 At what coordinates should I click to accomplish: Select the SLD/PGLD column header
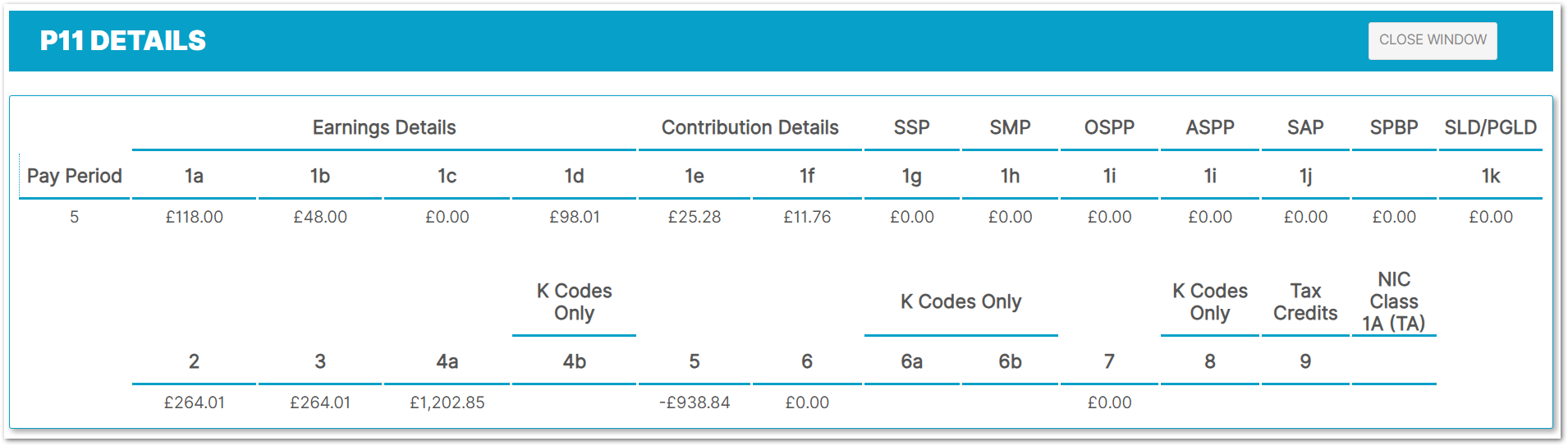coord(1490,127)
